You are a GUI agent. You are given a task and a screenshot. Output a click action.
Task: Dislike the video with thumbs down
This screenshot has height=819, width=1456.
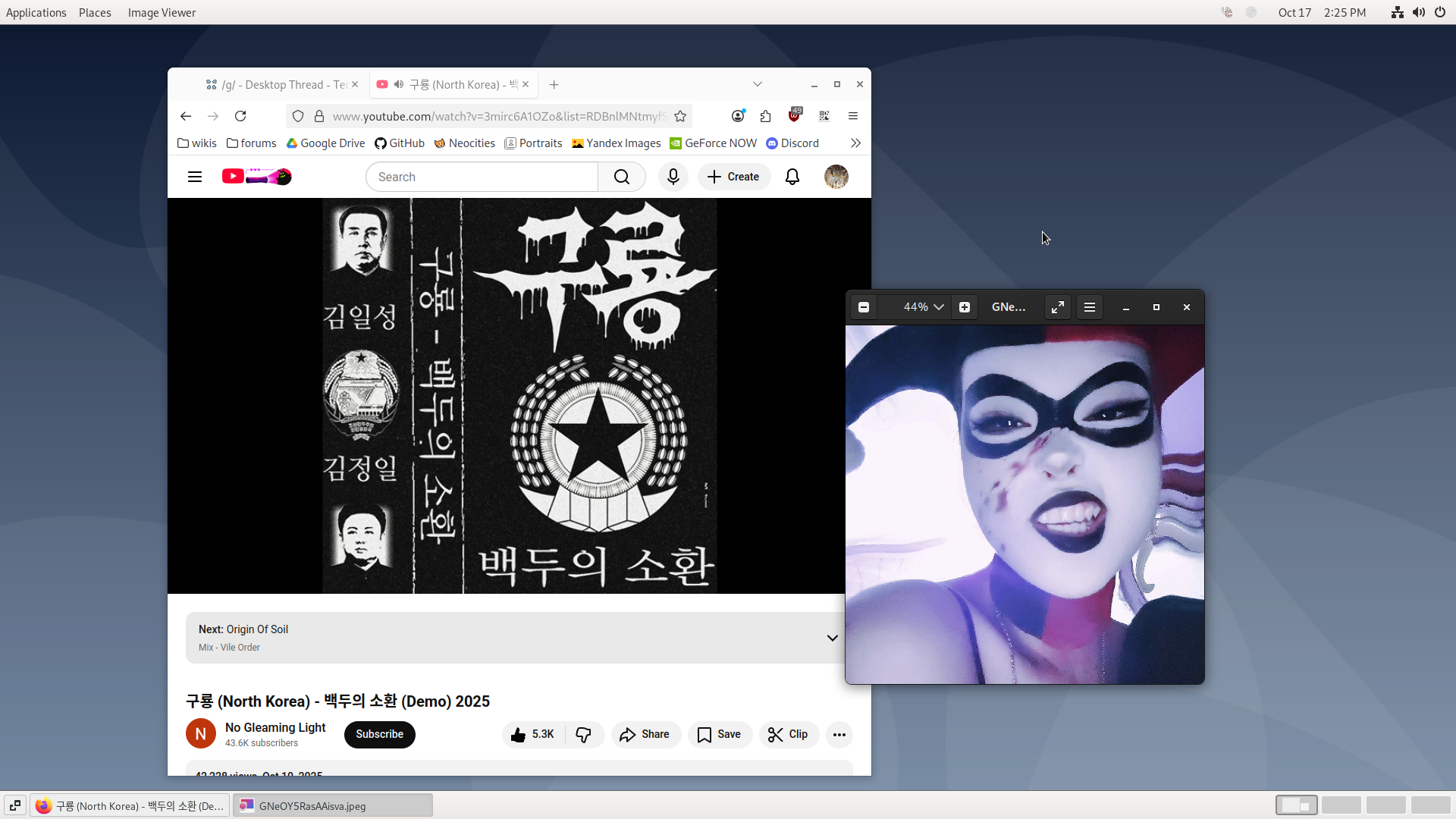[x=583, y=734]
